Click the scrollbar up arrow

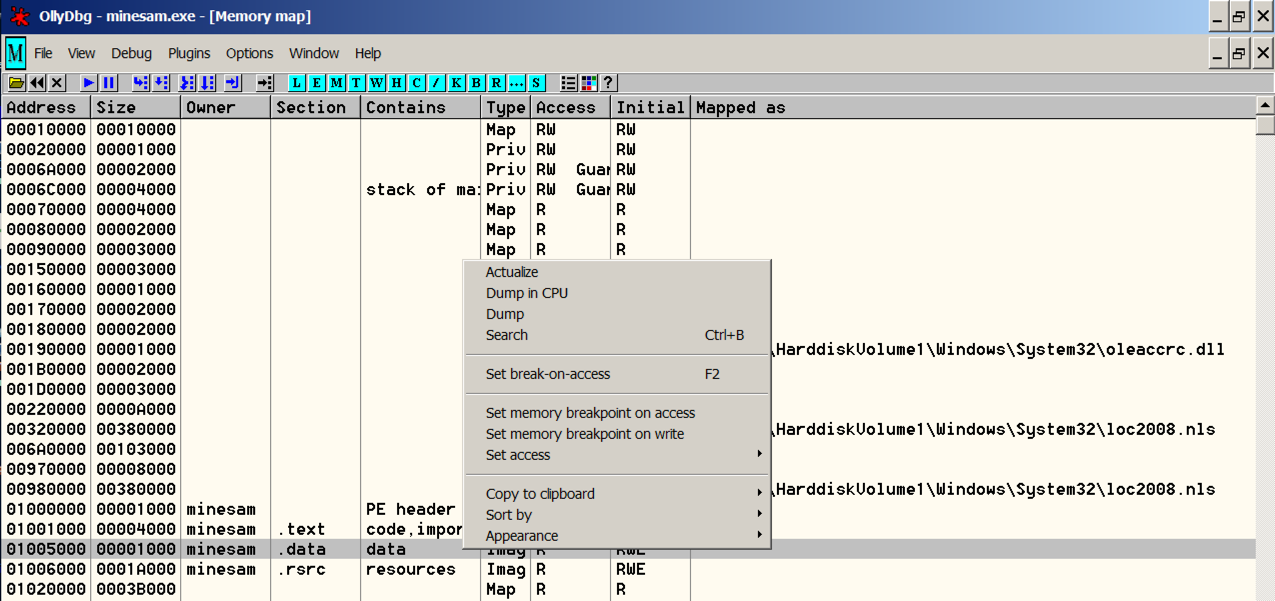pos(1265,106)
